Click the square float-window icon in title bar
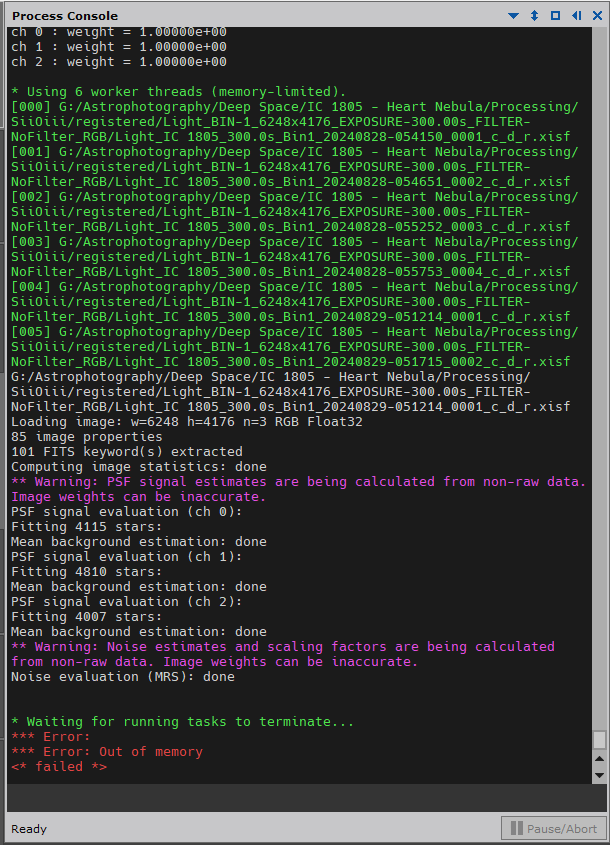This screenshot has width=610, height=845. pyautogui.click(x=555, y=16)
